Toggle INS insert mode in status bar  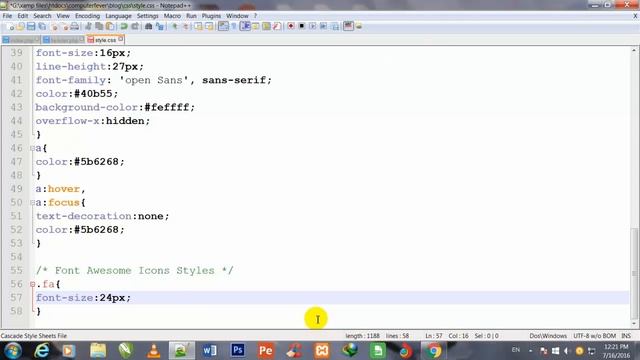[x=626, y=336]
